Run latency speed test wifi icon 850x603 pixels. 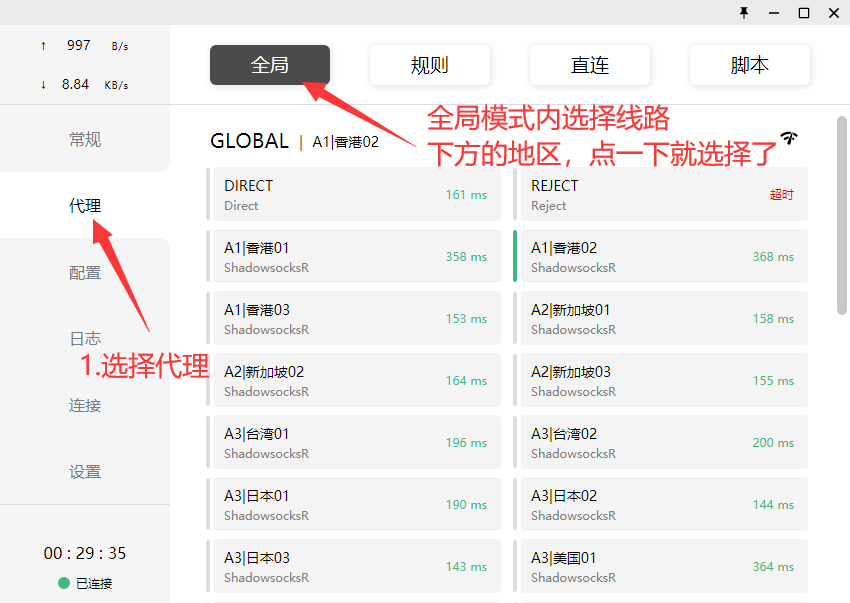[x=790, y=138]
